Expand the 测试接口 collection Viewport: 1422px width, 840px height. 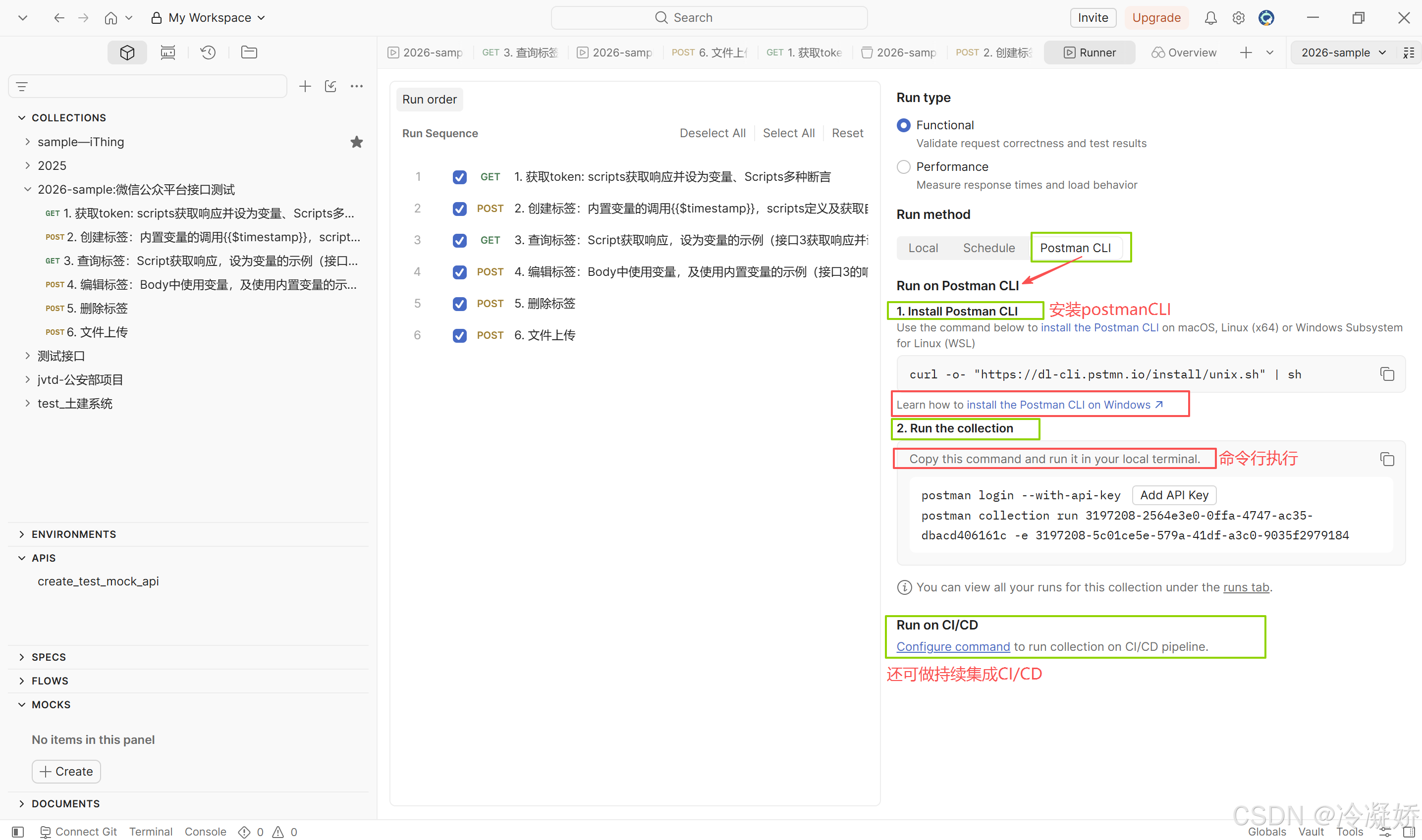27,356
